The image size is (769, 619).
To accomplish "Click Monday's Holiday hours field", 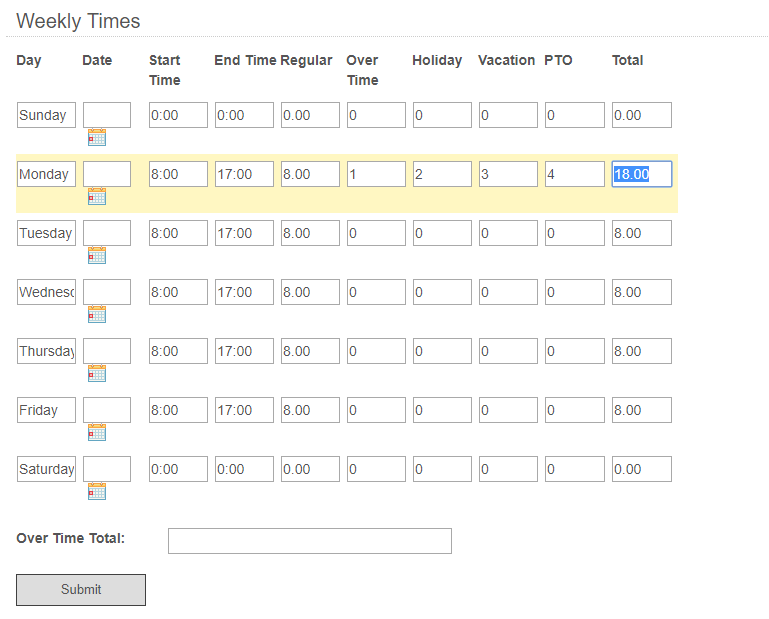I will pos(442,174).
